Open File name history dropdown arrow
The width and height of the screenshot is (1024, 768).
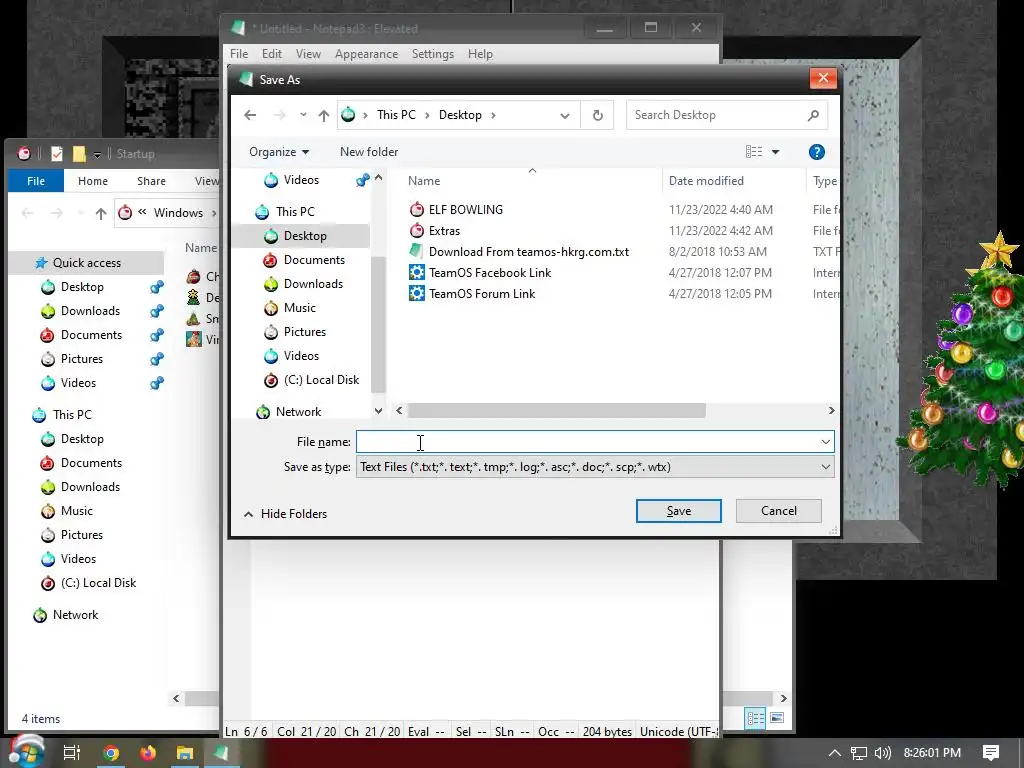click(x=825, y=442)
